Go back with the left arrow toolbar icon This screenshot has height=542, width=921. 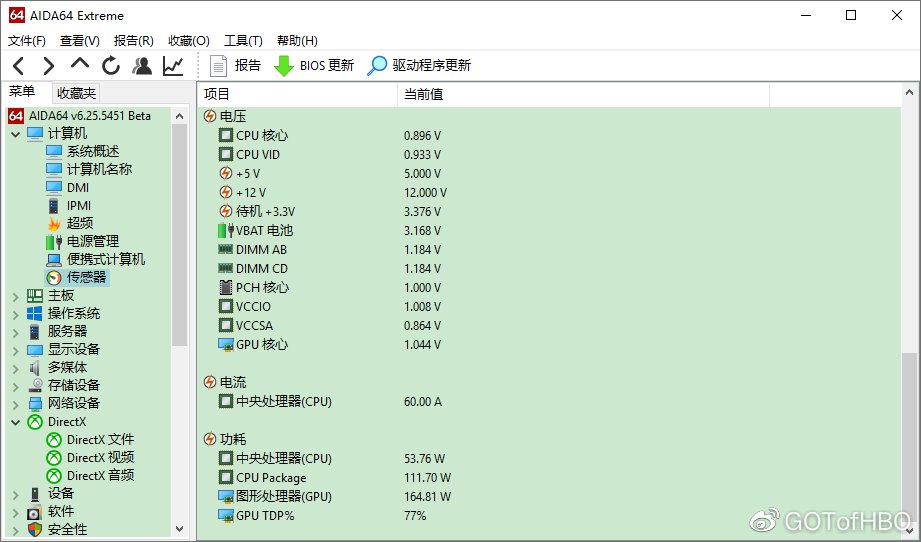pyautogui.click(x=19, y=66)
